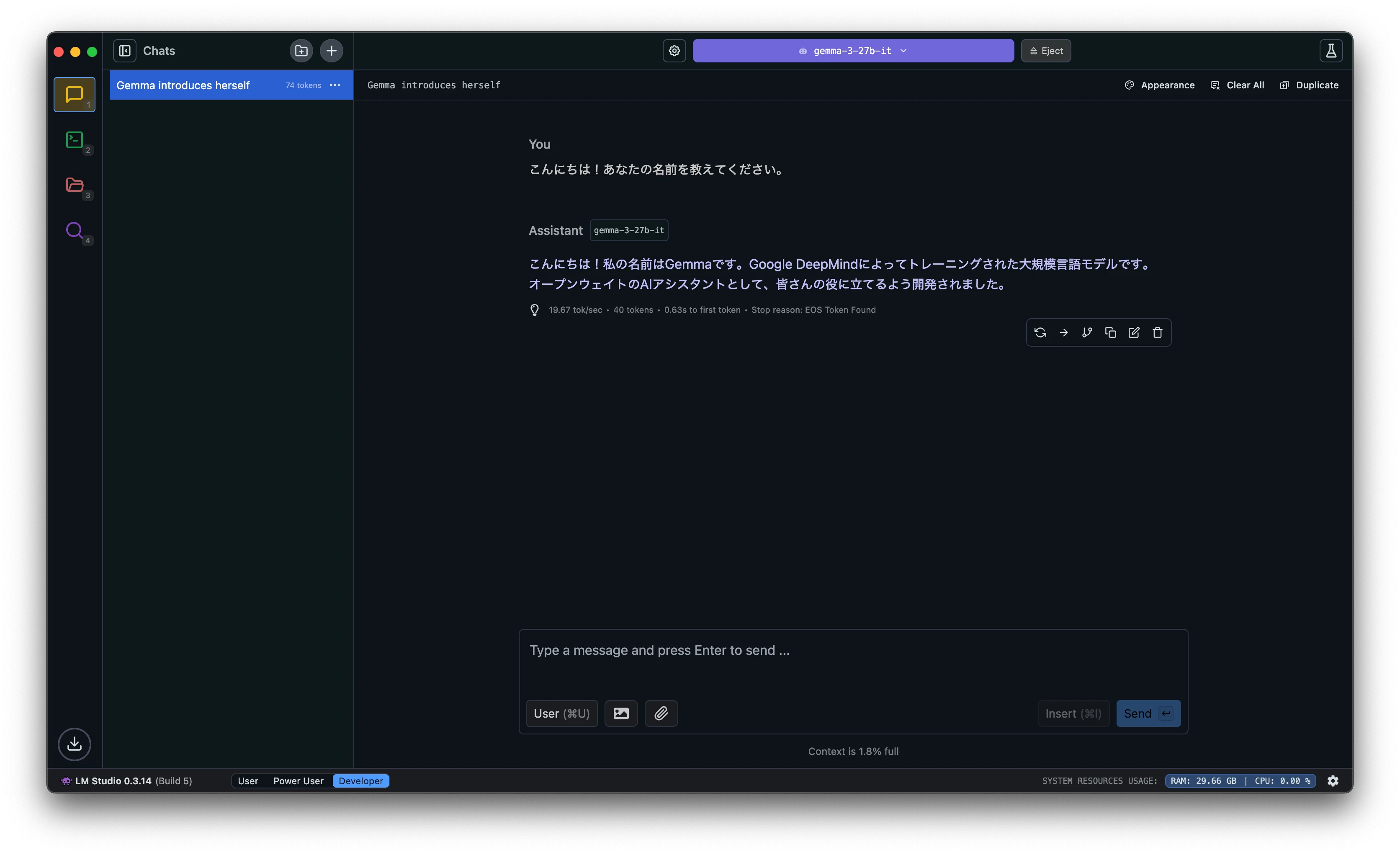The height and width of the screenshot is (855, 1400).
Task: Clear All messages in chat
Action: pyautogui.click(x=1237, y=85)
